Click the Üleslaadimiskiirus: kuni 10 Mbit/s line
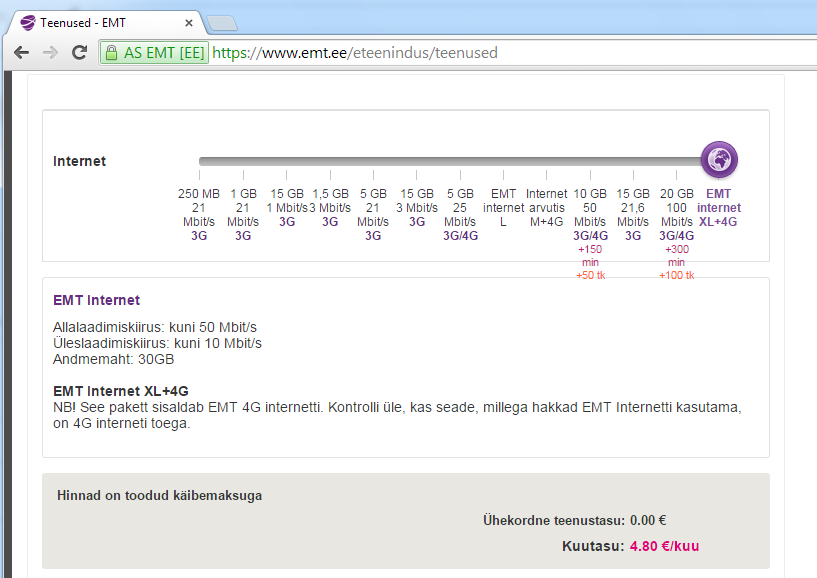This screenshot has height=578, width=817. (x=157, y=343)
